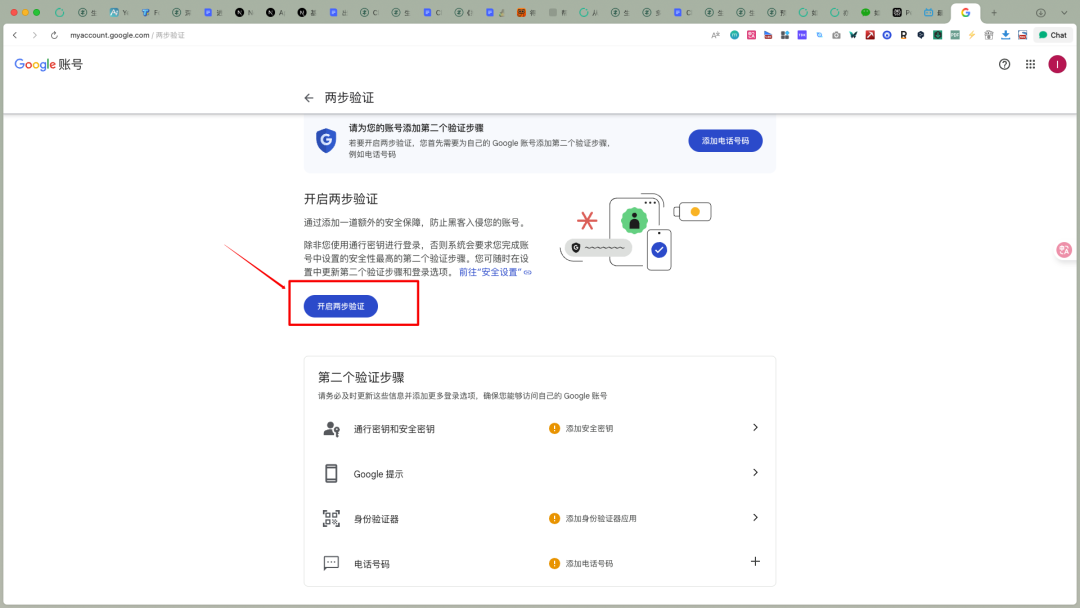The width and height of the screenshot is (1080, 608).
Task: Click the browser forward arrow
Action: click(x=34, y=35)
